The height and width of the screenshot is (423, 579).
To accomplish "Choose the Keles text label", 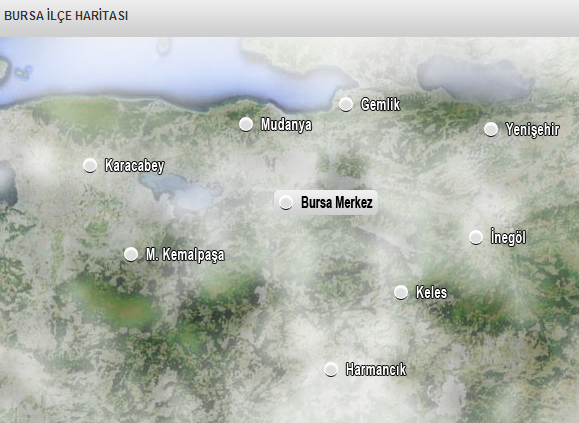I will pyautogui.click(x=431, y=292).
